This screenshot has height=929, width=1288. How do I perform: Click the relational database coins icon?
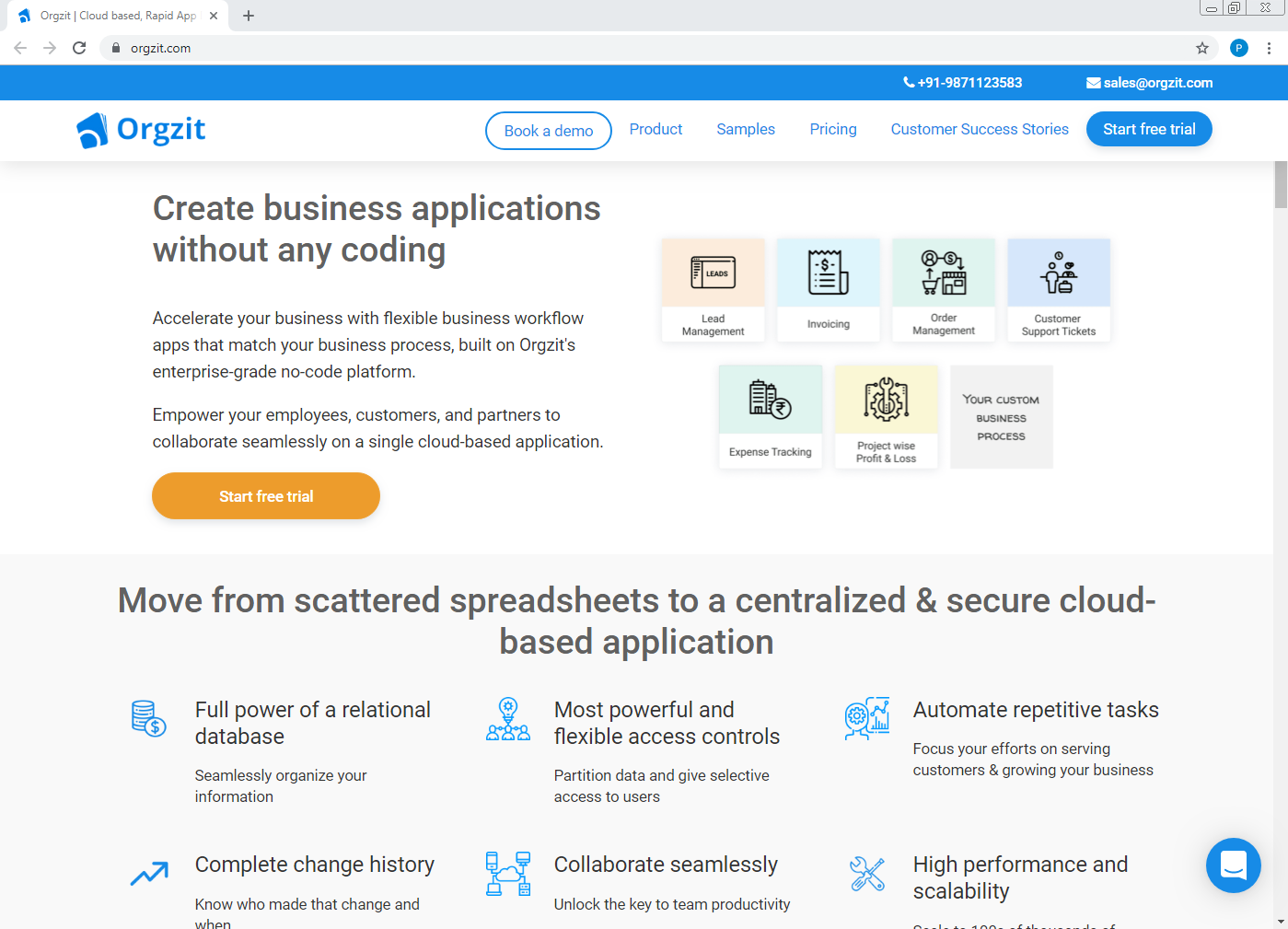[x=148, y=719]
